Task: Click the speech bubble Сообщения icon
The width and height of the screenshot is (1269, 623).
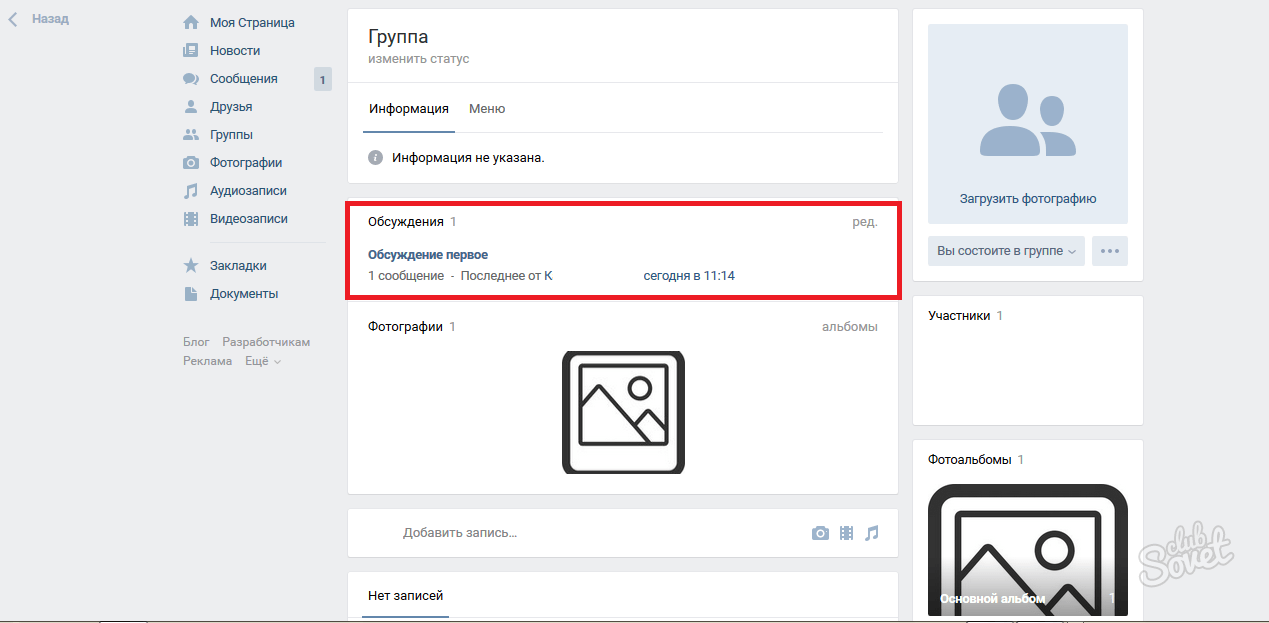Action: 190,78
